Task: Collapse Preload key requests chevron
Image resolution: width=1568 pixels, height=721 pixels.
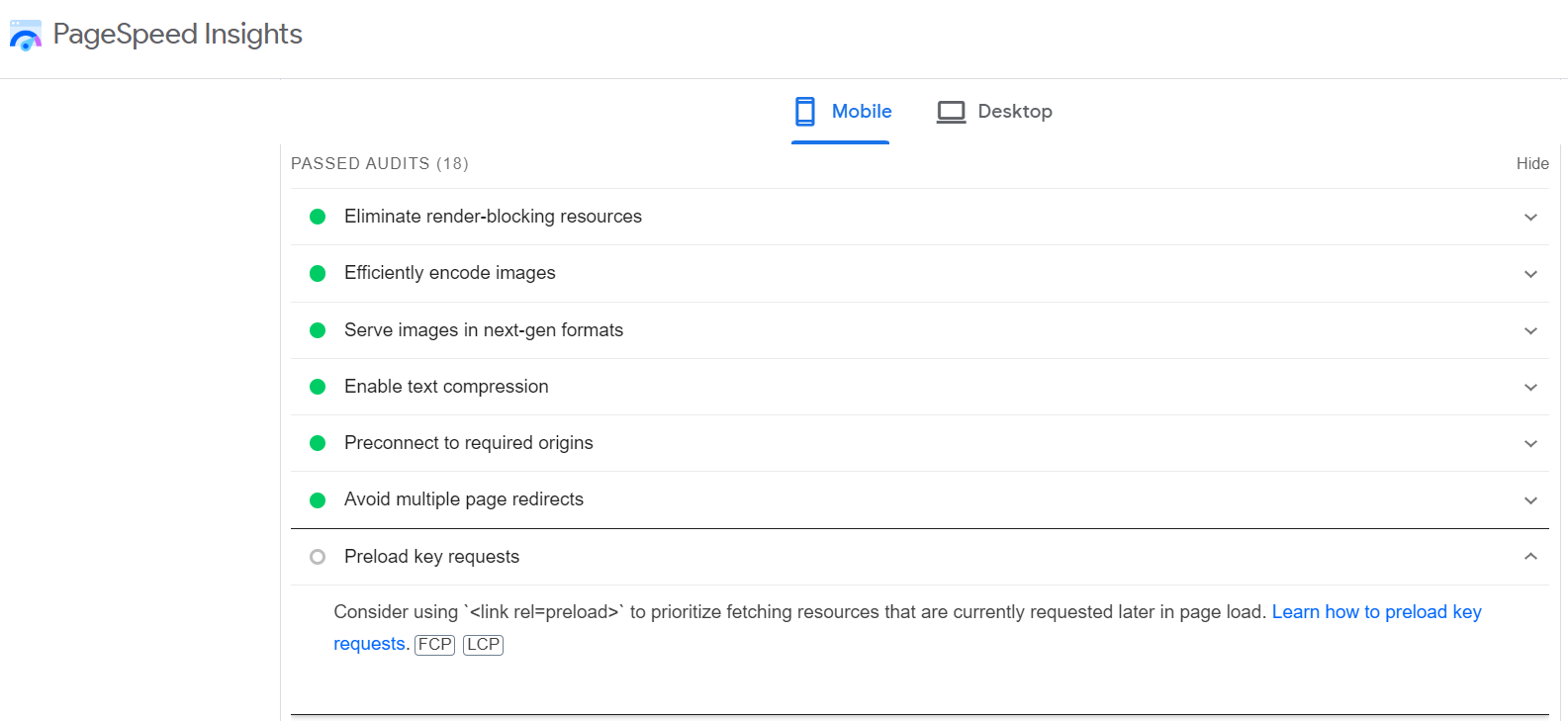Action: 1530,556
